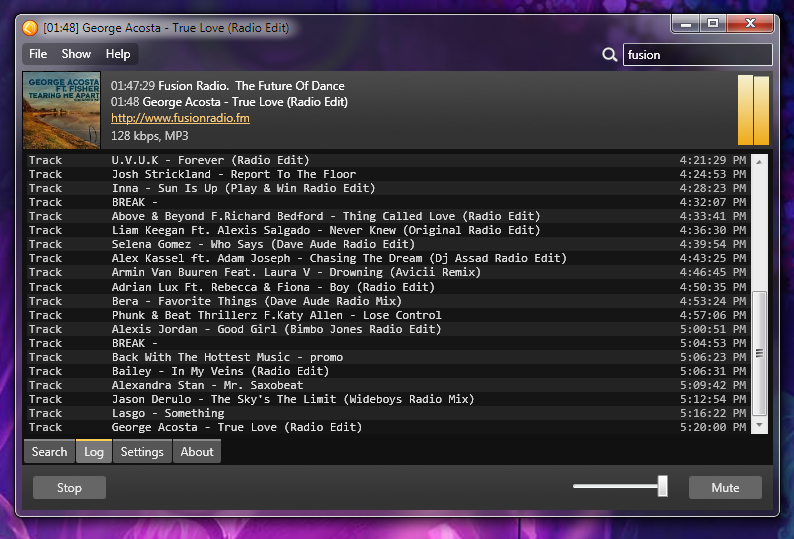Close the radio player window
This screenshot has height=539, width=794.
pyautogui.click(x=750, y=24)
